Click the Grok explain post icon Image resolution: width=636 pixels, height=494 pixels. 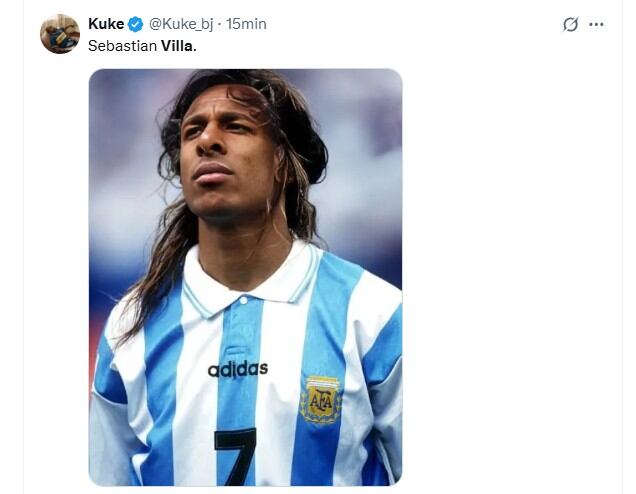(x=570, y=24)
